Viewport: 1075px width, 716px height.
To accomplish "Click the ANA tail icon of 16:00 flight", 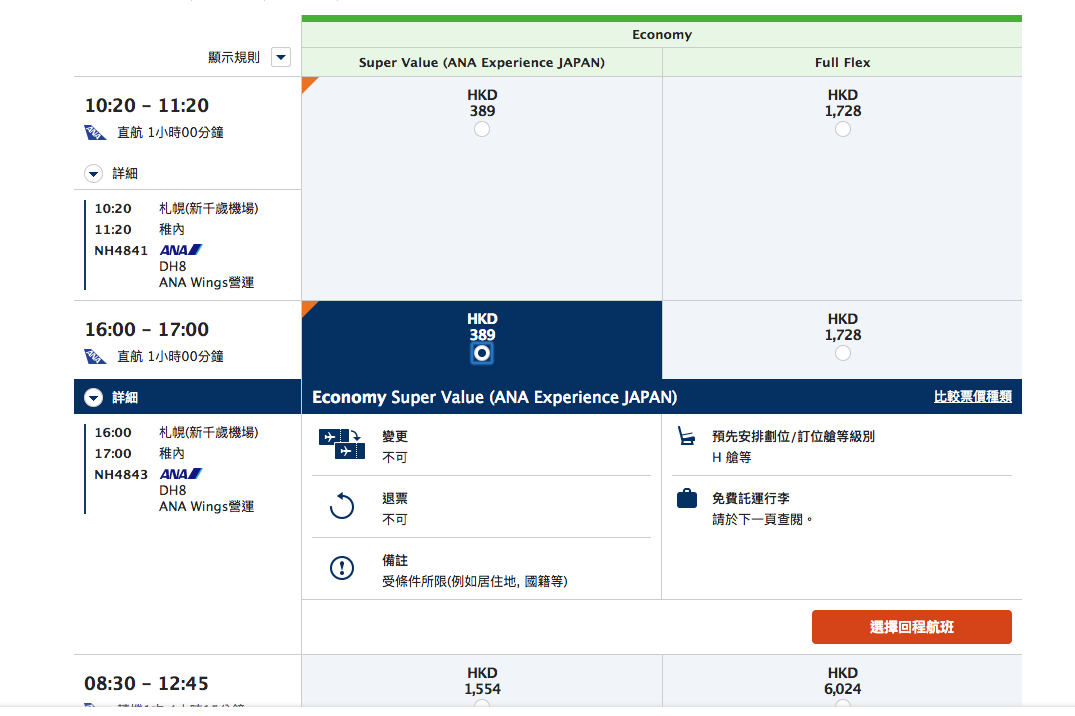I will [x=95, y=357].
